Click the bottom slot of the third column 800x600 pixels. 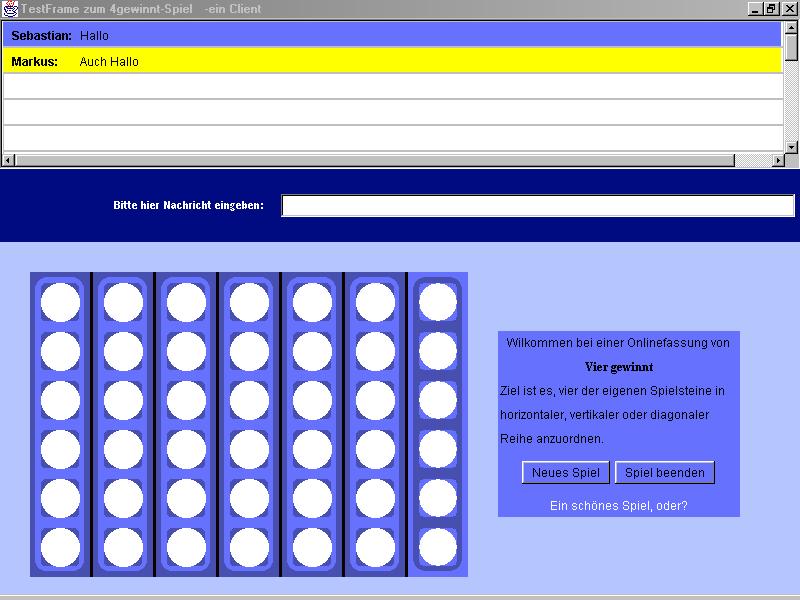186,547
